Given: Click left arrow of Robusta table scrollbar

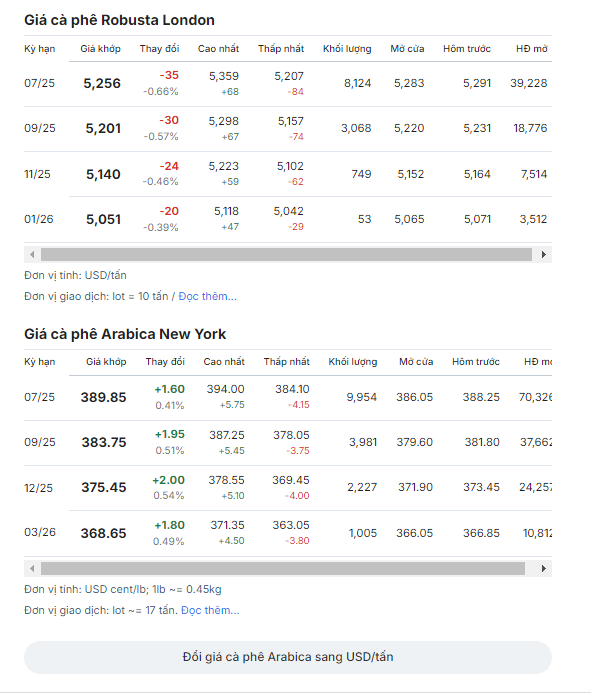Looking at the screenshot, I should tap(32, 255).
